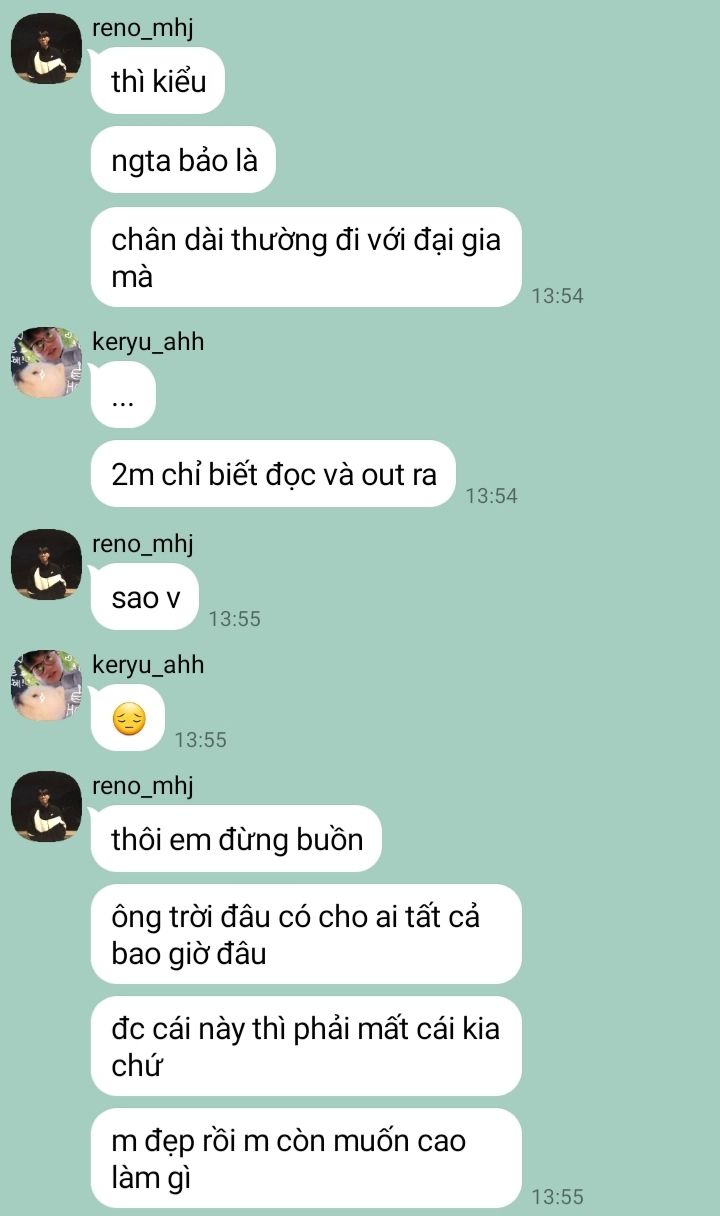Tap "ông trời đâu có cho ai tất cả" message
Screen dimensions: 720x1216
[306, 934]
